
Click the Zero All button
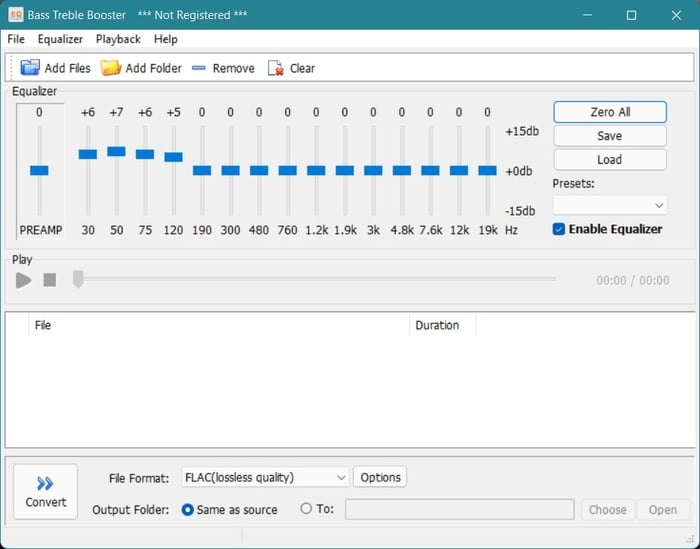click(x=610, y=112)
